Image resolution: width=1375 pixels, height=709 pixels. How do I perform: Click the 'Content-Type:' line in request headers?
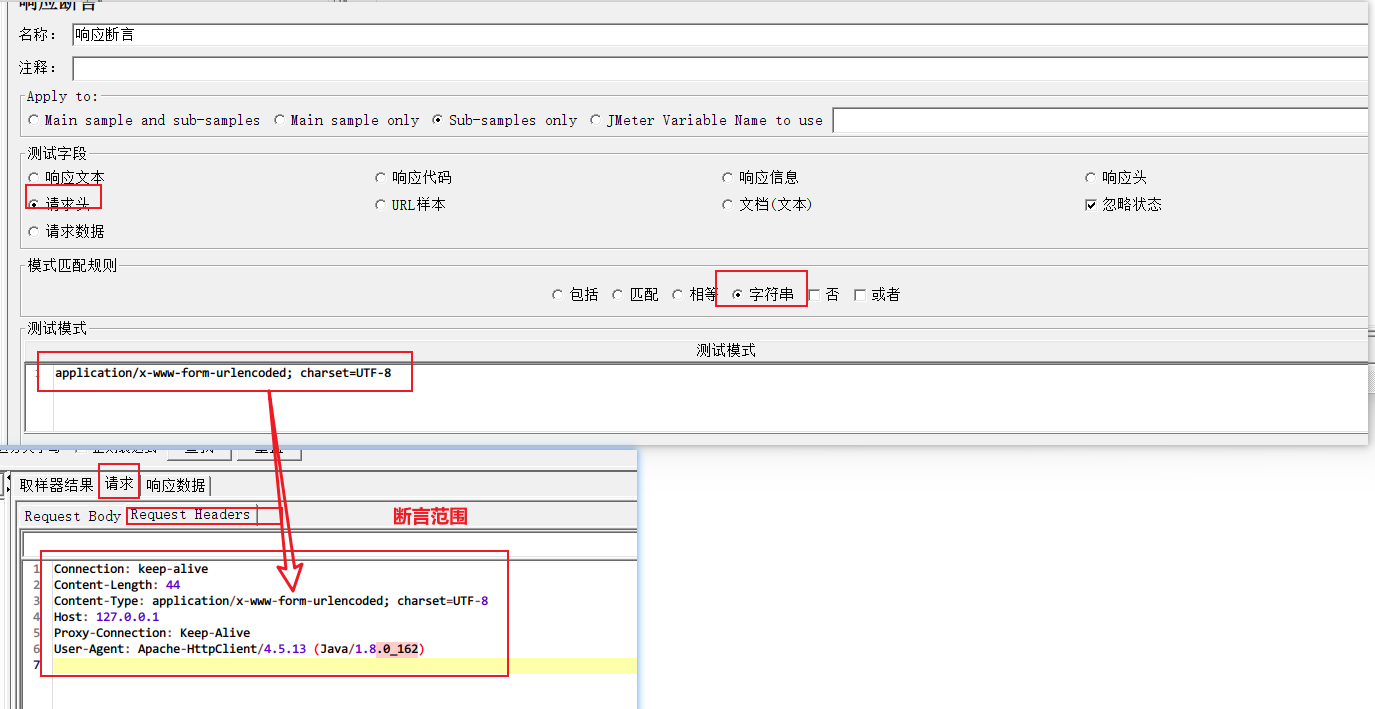(271, 601)
